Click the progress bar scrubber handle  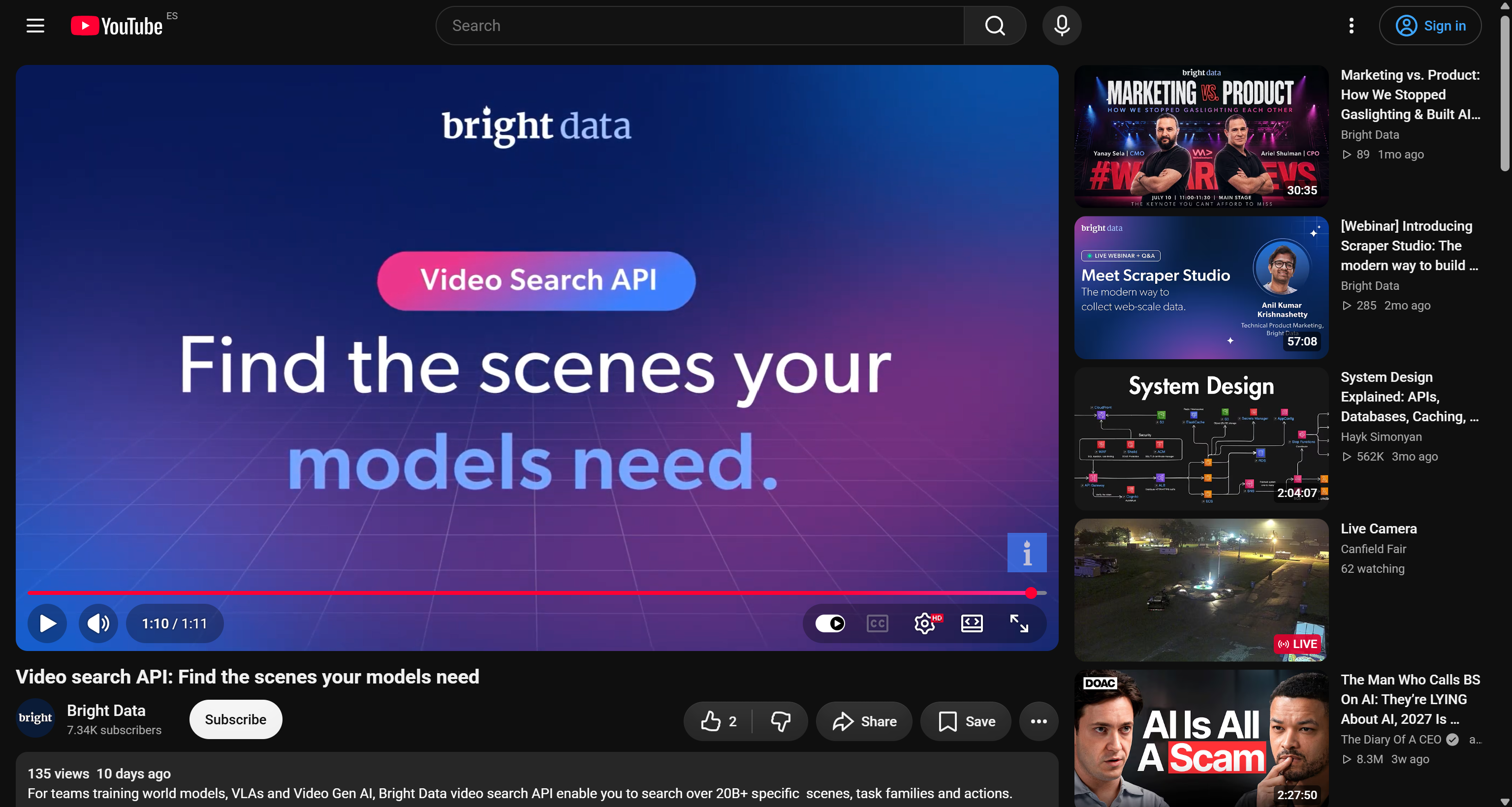pos(1031,593)
